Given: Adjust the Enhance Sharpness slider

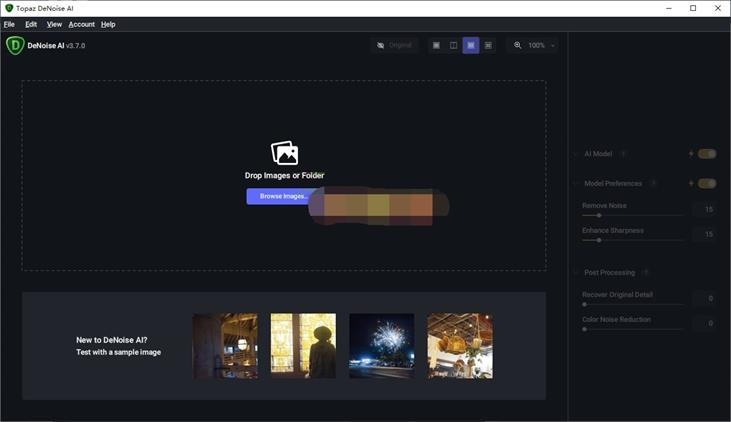Looking at the screenshot, I should (633, 240).
